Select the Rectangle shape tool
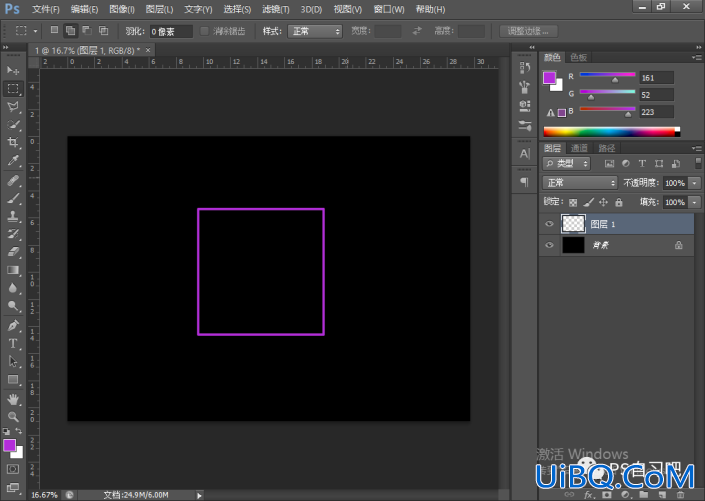This screenshot has width=705, height=501. click(x=13, y=380)
